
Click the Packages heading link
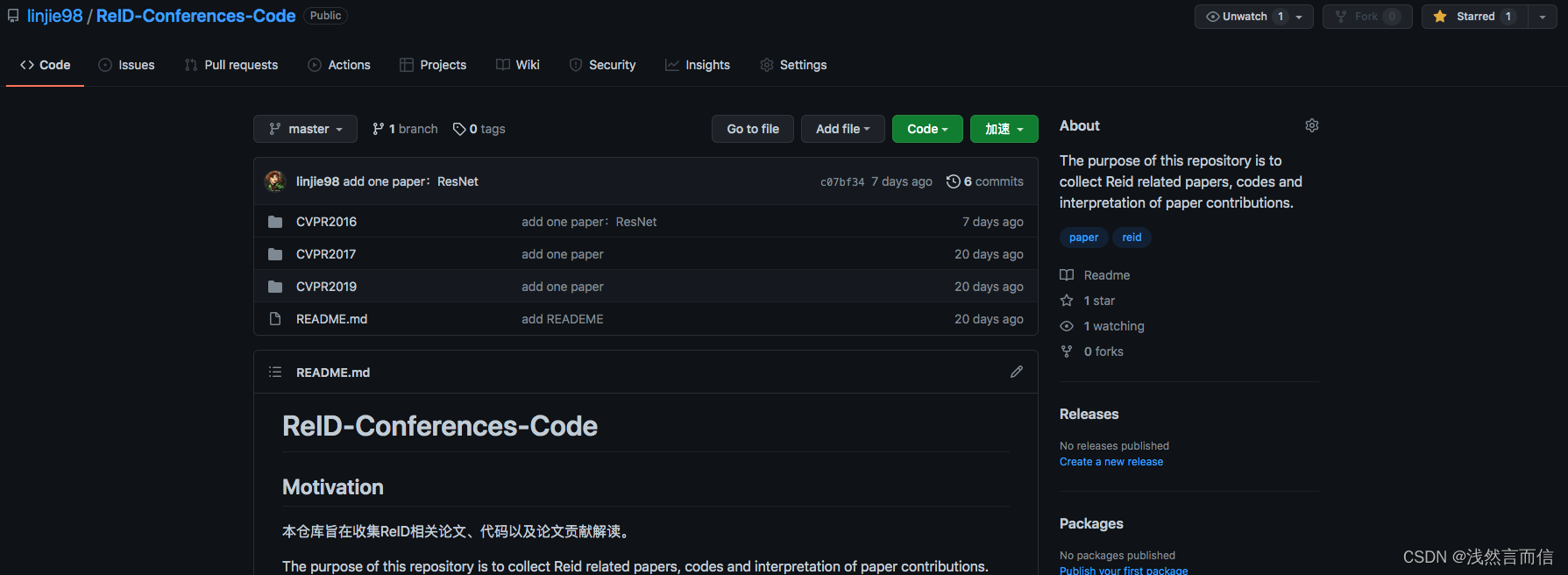coord(1091,523)
